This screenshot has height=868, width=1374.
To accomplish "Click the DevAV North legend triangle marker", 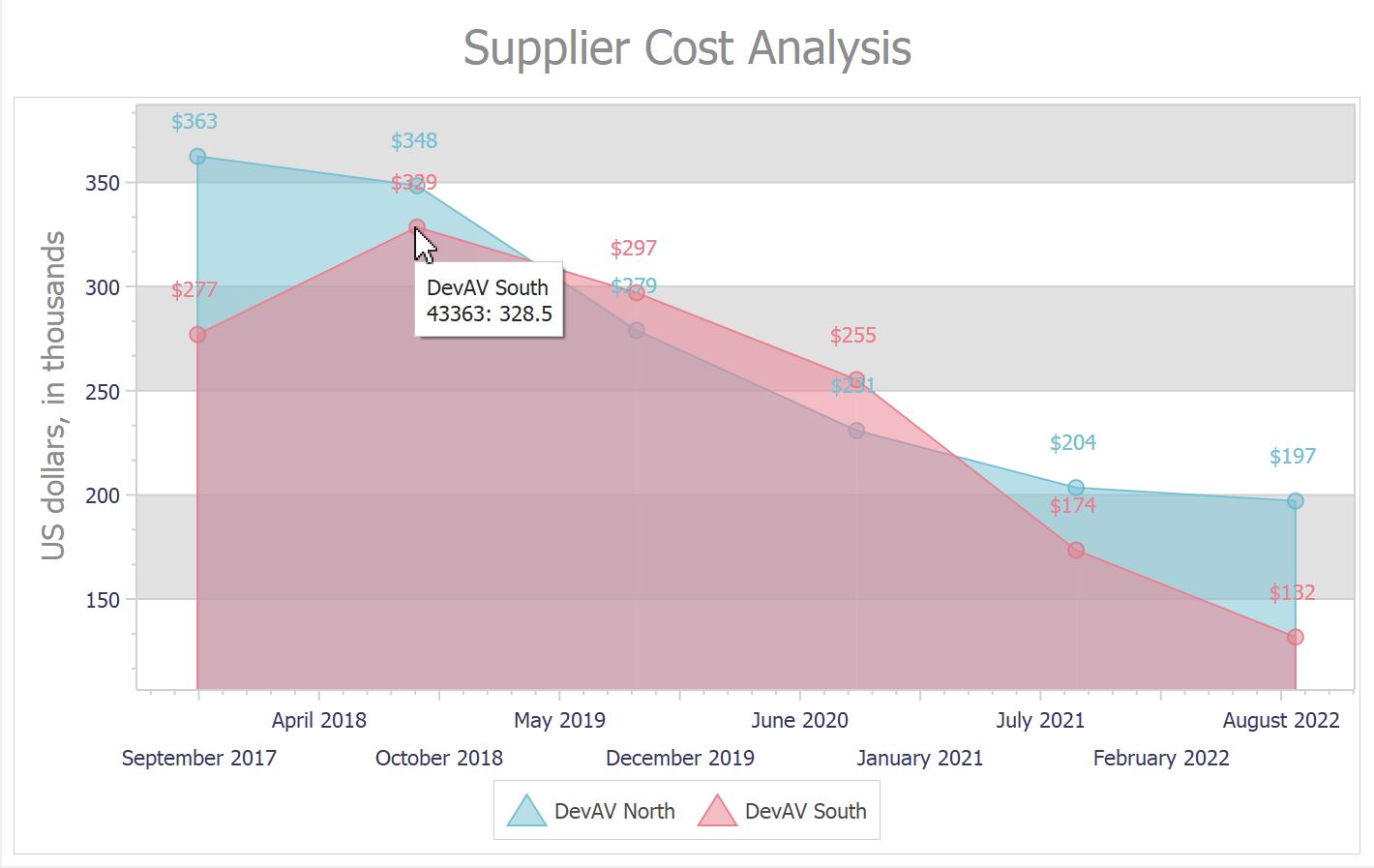I will point(527,813).
